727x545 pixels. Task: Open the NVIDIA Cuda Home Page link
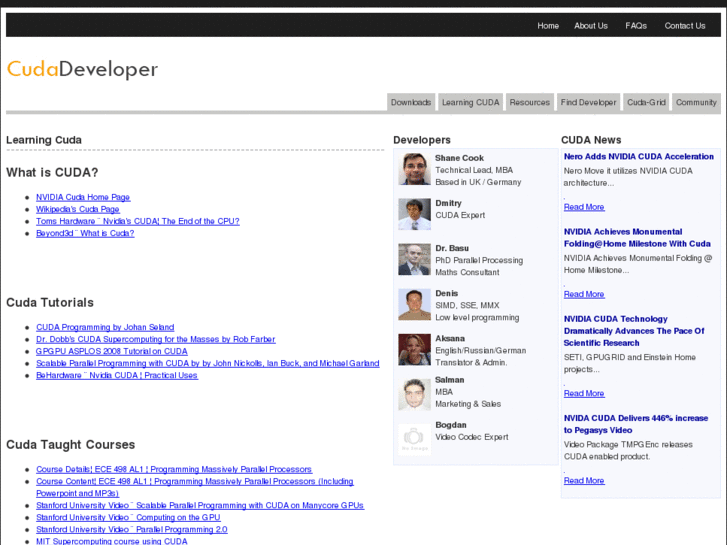[x=83, y=197]
